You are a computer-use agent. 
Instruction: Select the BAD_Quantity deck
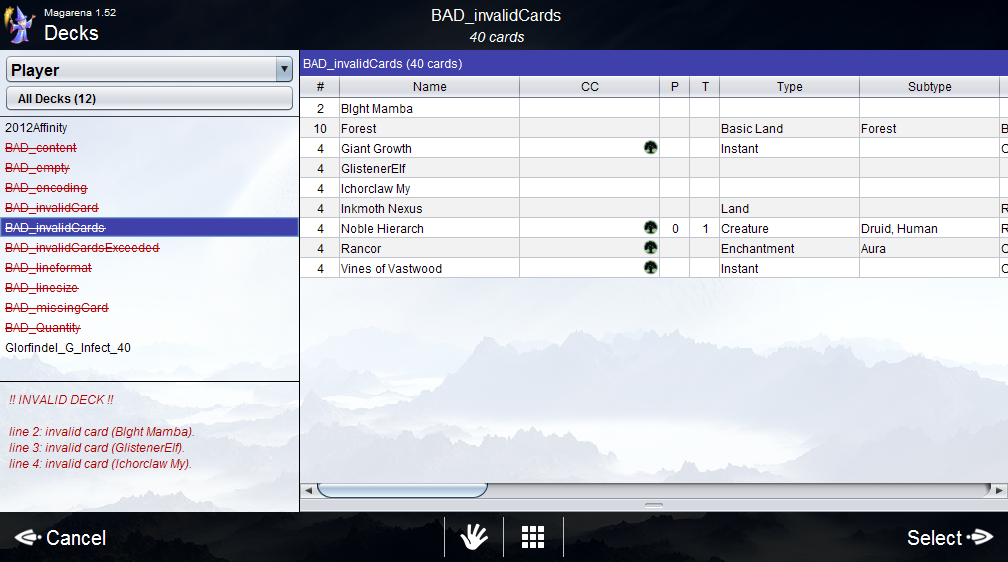pos(43,328)
